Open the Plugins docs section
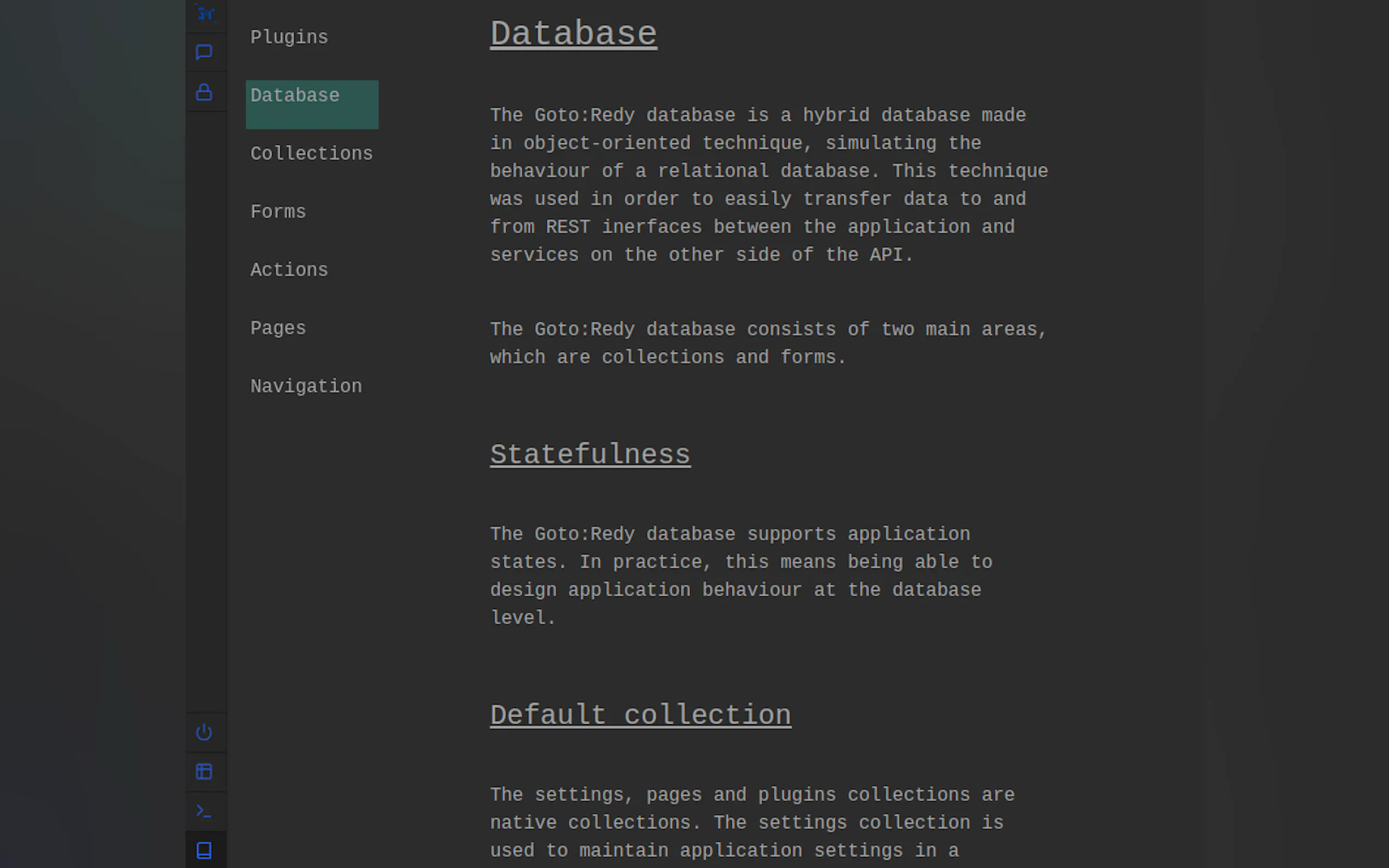This screenshot has width=1389, height=868. pyautogui.click(x=289, y=37)
